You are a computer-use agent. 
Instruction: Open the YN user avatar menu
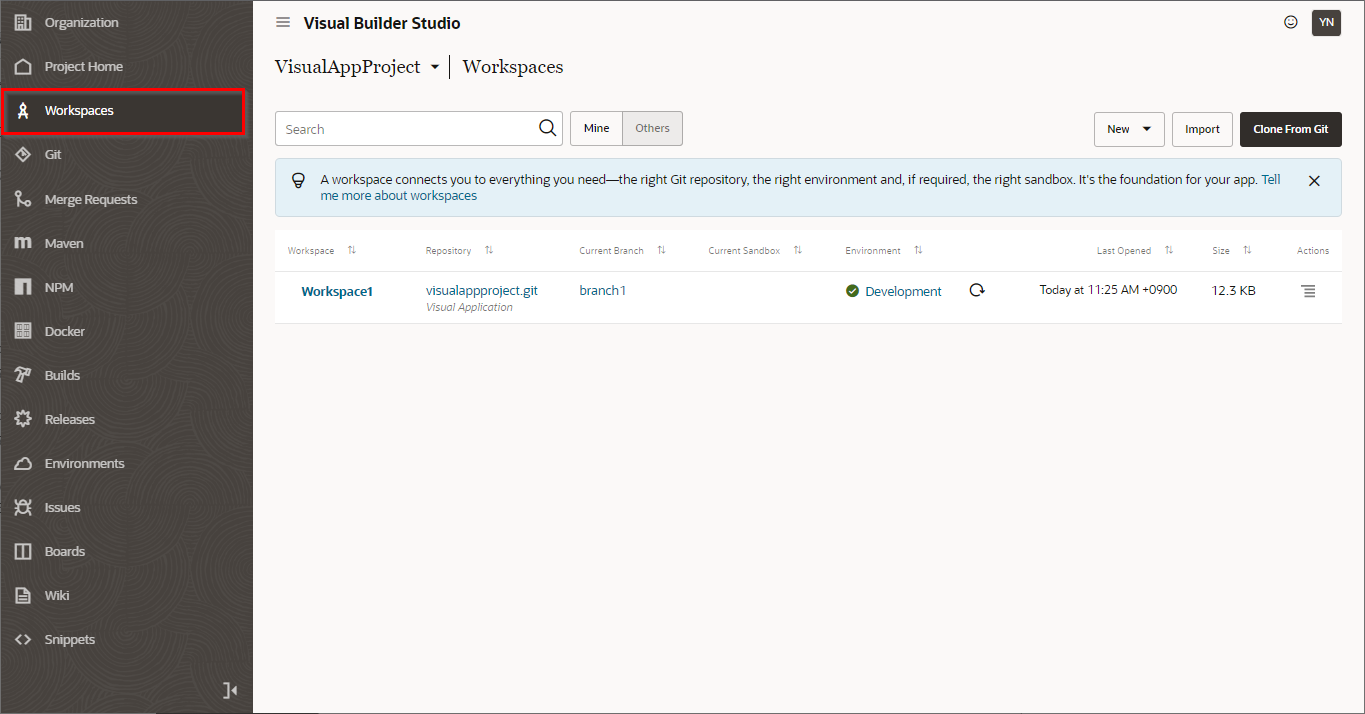tap(1326, 22)
